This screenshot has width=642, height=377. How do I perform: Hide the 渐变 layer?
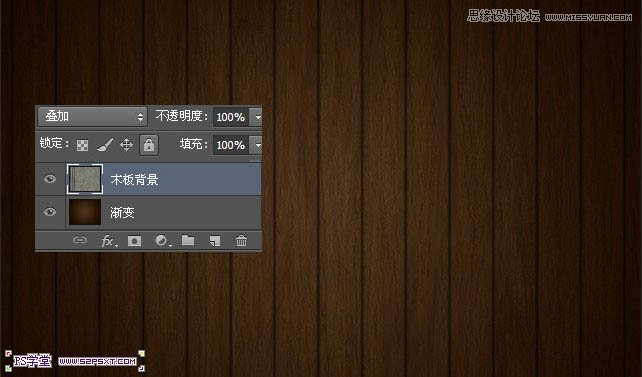pyautogui.click(x=50, y=212)
